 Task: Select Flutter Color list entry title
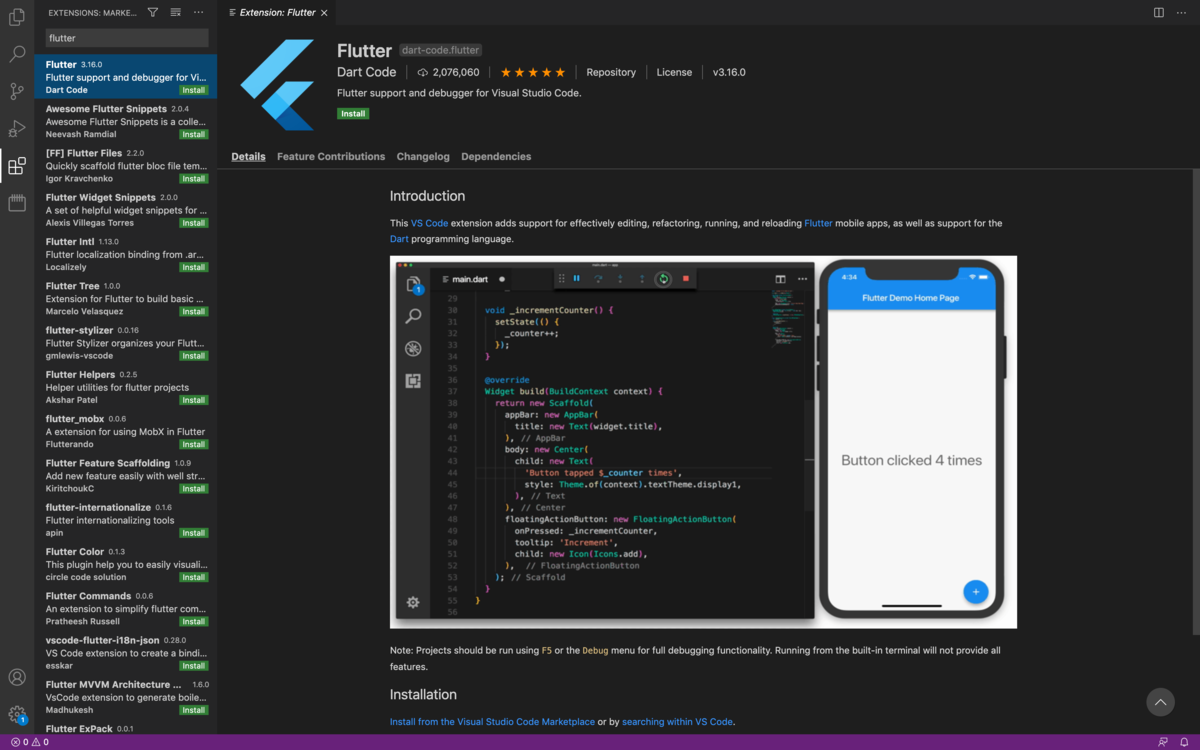(x=75, y=551)
